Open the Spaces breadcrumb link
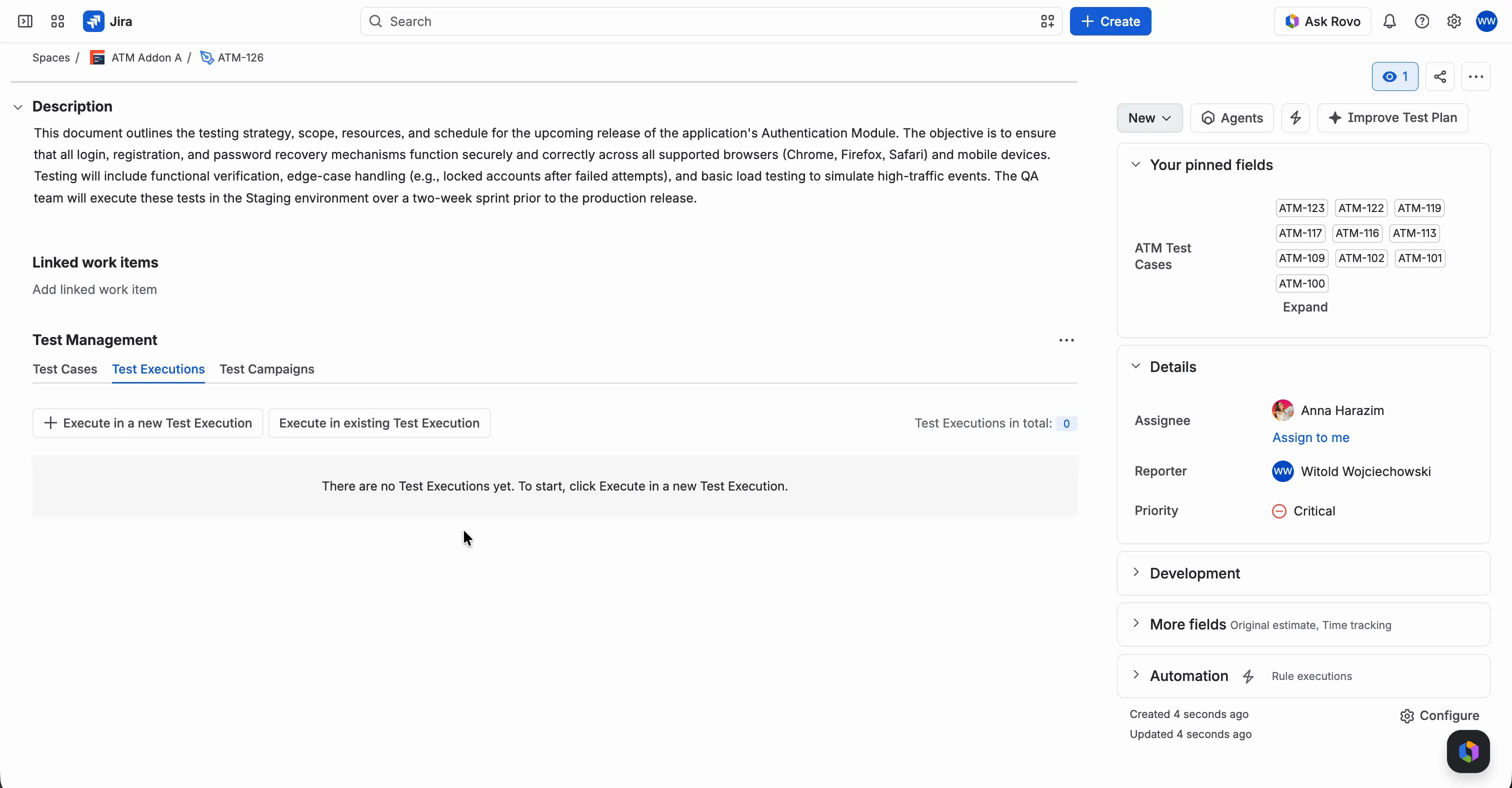Image resolution: width=1512 pixels, height=788 pixels. (x=51, y=57)
